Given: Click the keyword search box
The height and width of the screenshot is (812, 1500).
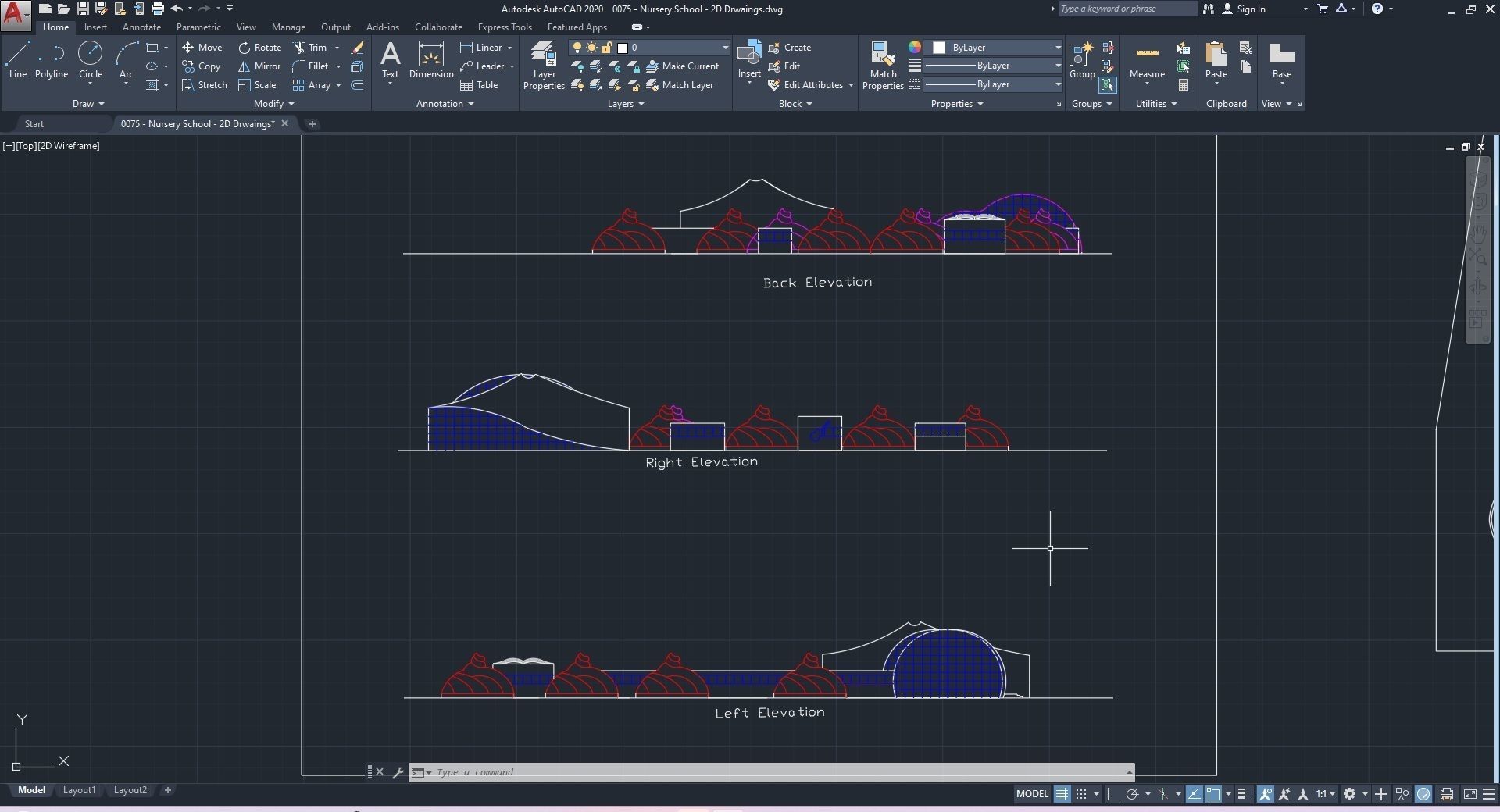Looking at the screenshot, I should pyautogui.click(x=1127, y=9).
